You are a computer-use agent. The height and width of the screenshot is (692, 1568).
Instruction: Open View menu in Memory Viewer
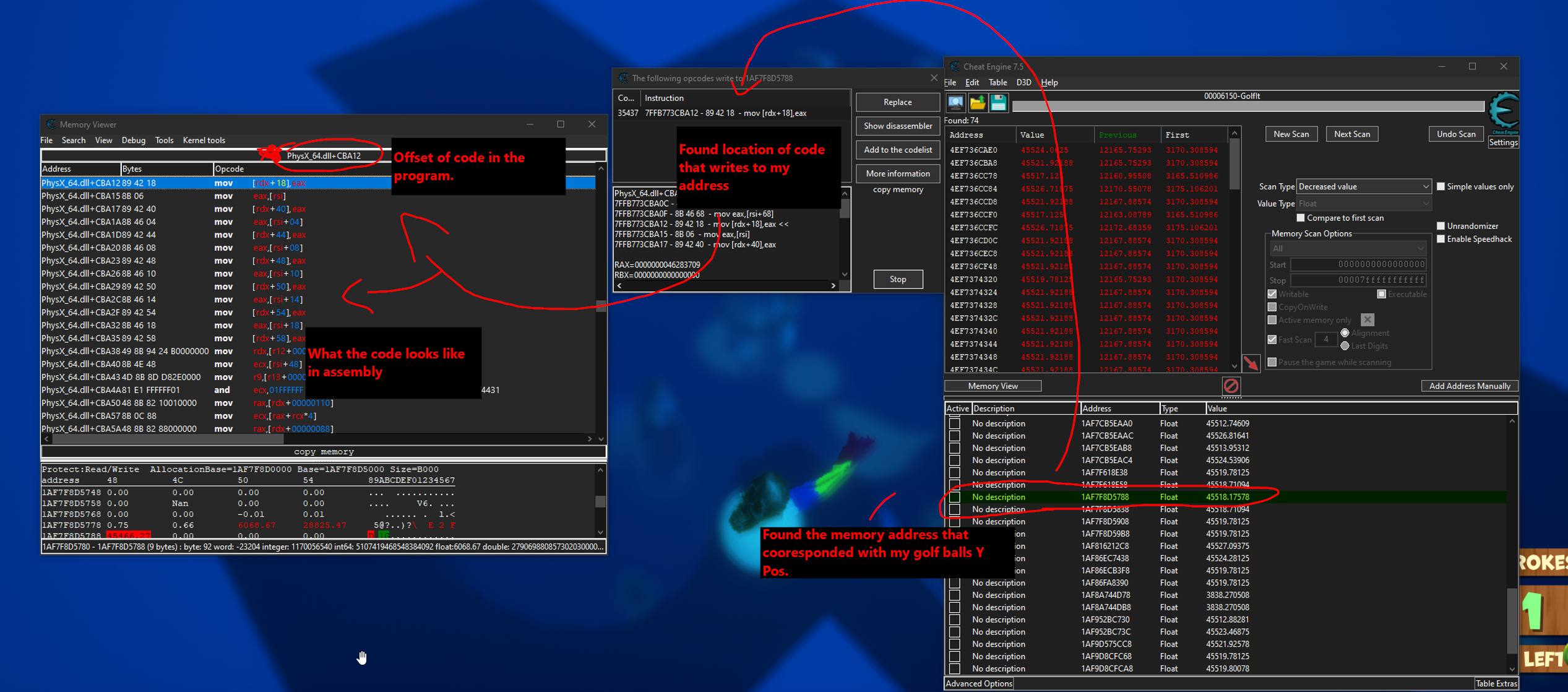coord(103,141)
